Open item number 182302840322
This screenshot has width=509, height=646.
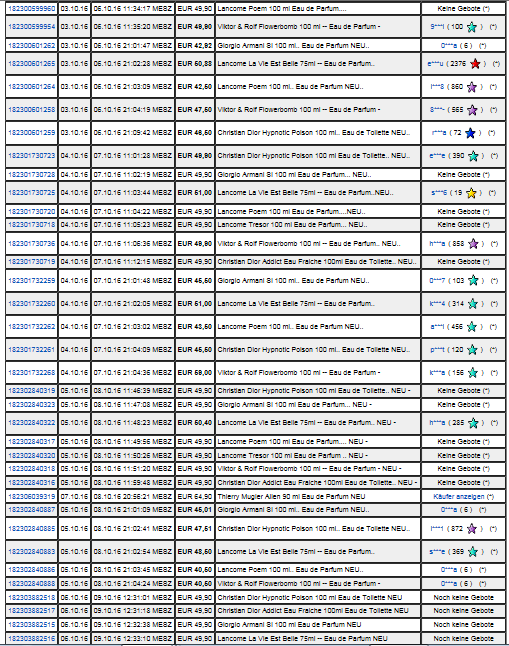[x=32, y=423]
